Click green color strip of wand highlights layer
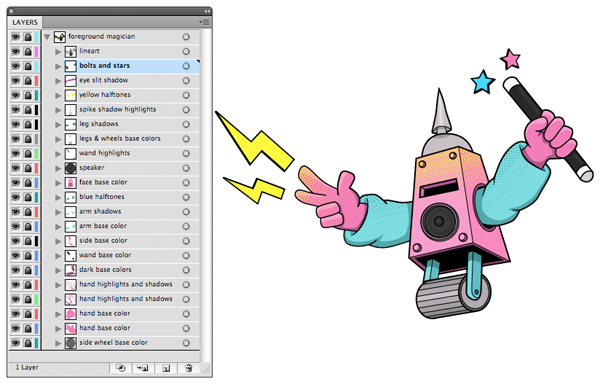 [37, 153]
